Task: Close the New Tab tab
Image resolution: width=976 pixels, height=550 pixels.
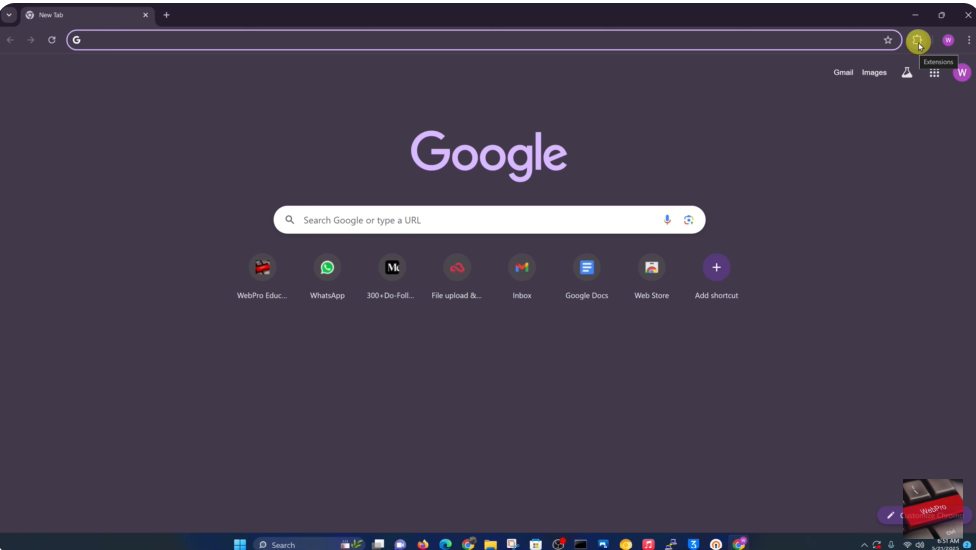Action: (x=146, y=15)
